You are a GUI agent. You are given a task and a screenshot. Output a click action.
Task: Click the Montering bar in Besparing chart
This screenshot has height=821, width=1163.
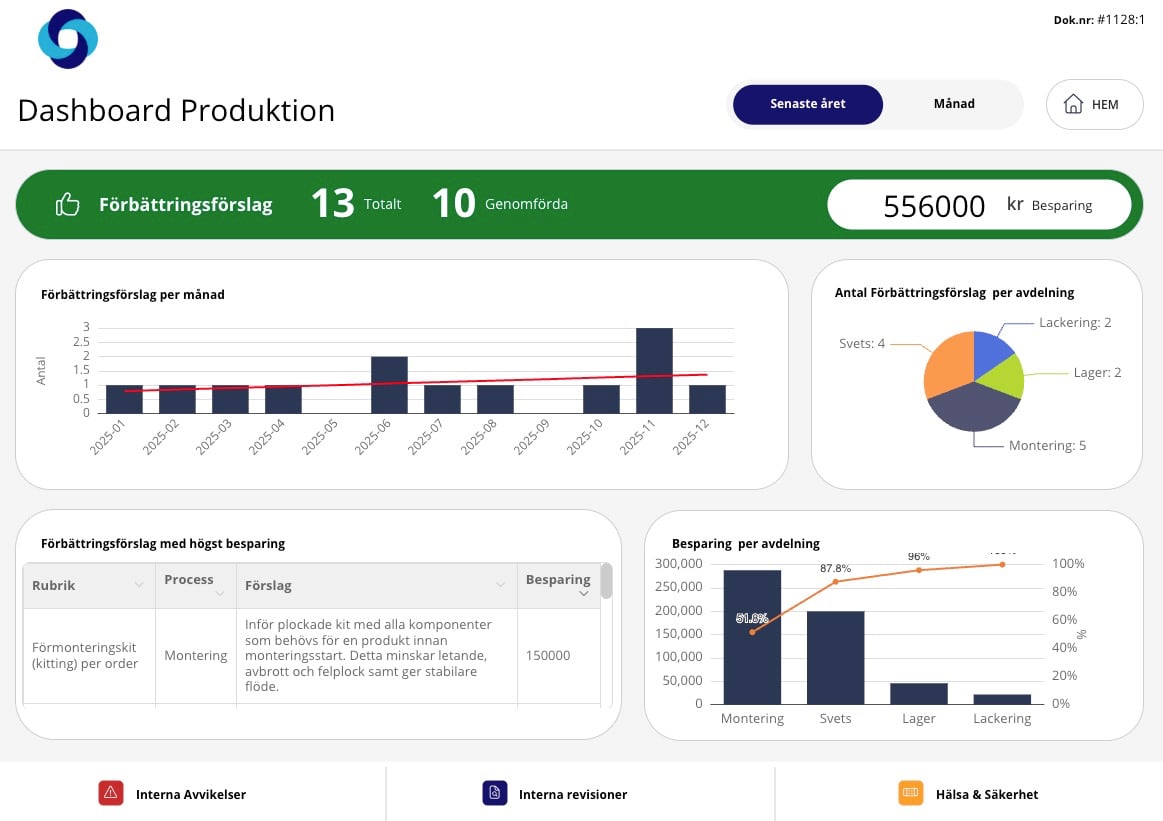click(752, 636)
